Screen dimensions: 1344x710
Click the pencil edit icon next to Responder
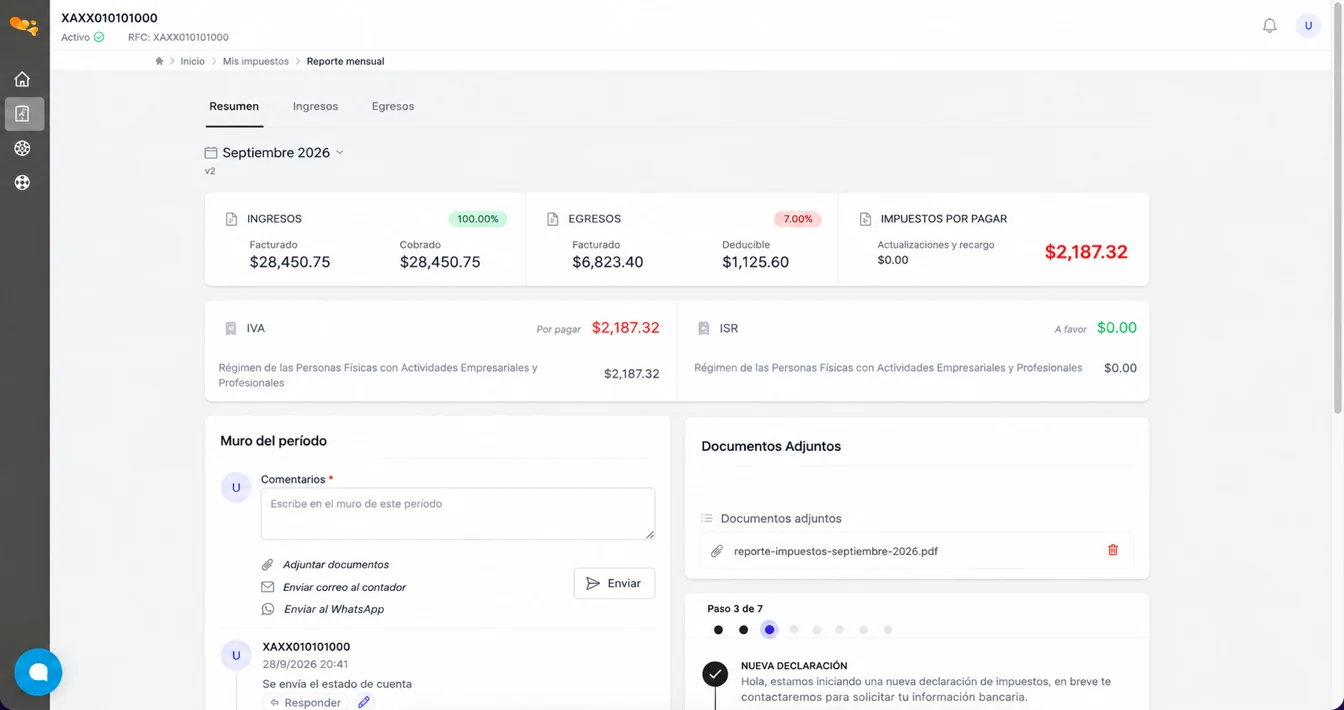coord(364,702)
